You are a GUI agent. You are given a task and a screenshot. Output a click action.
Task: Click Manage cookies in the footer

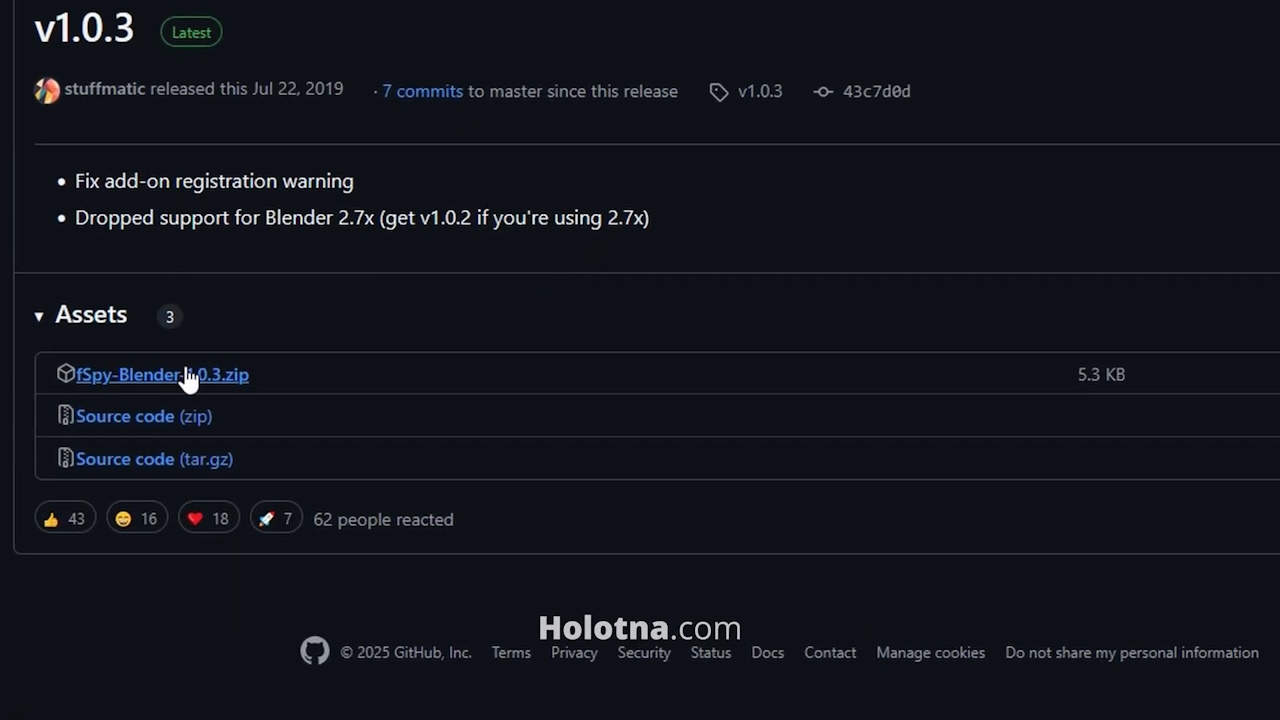[931, 652]
